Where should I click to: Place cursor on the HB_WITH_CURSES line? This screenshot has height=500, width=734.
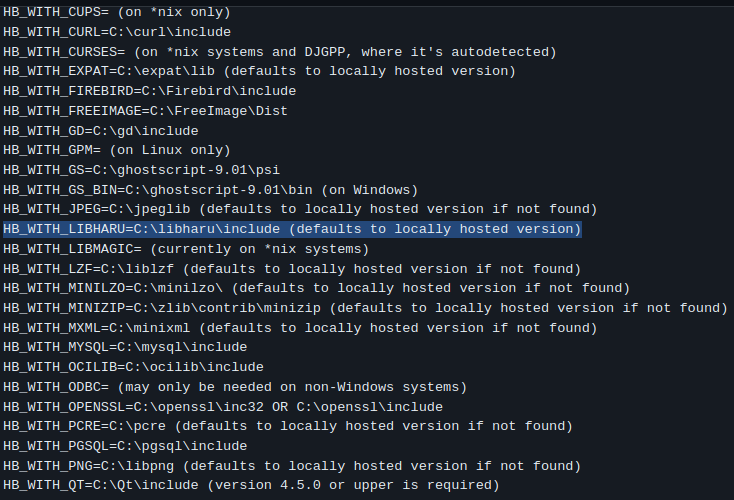tap(280, 52)
